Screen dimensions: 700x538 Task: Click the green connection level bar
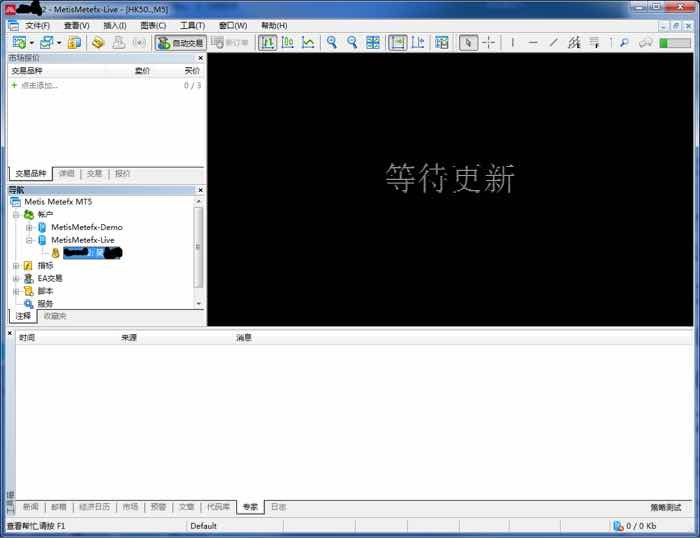[675, 43]
